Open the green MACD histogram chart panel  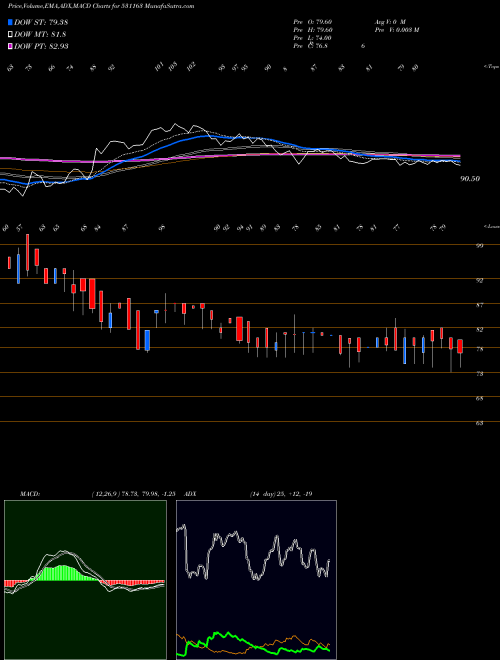(85, 580)
